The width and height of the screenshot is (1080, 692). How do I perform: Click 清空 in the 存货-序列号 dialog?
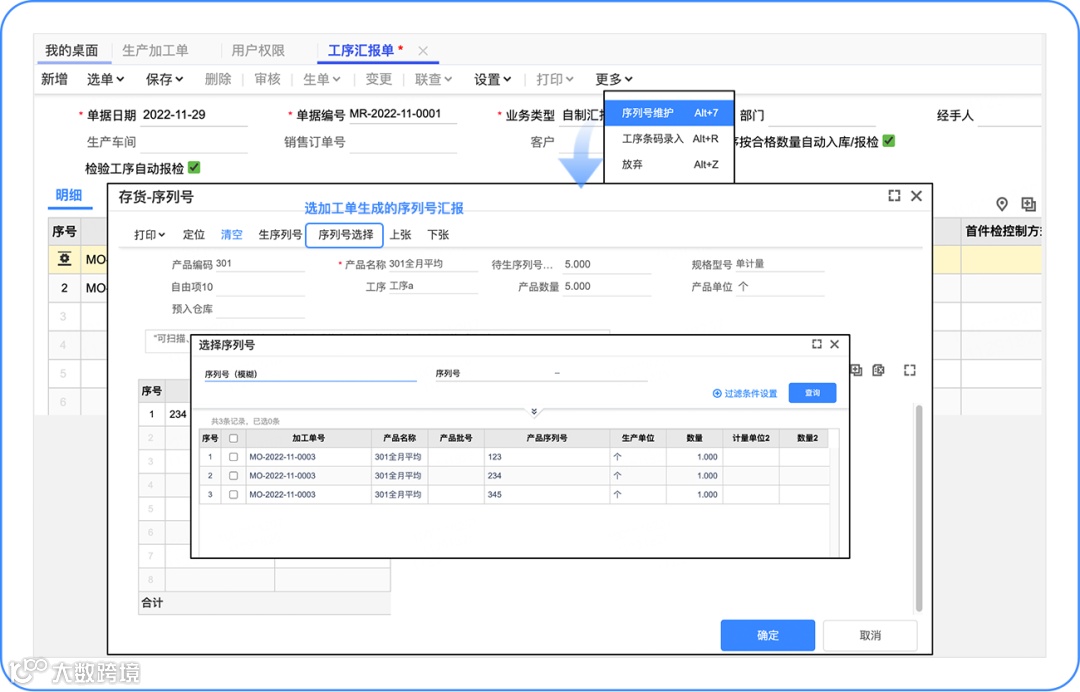pyautogui.click(x=231, y=235)
